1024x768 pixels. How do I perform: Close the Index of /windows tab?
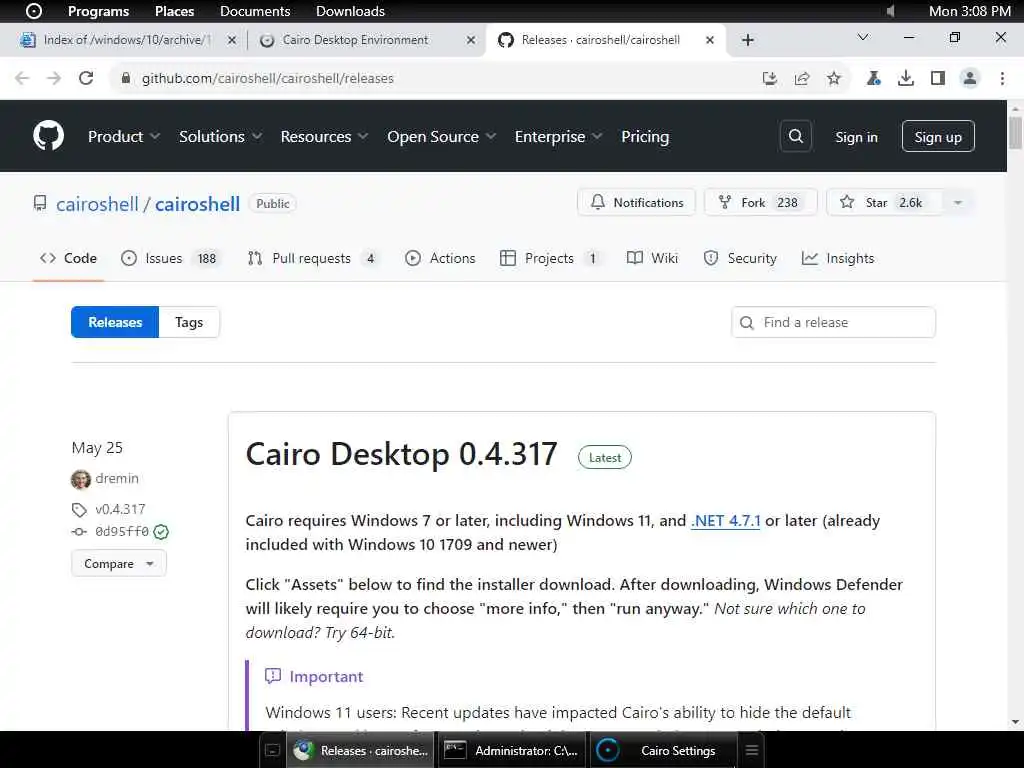click(232, 40)
